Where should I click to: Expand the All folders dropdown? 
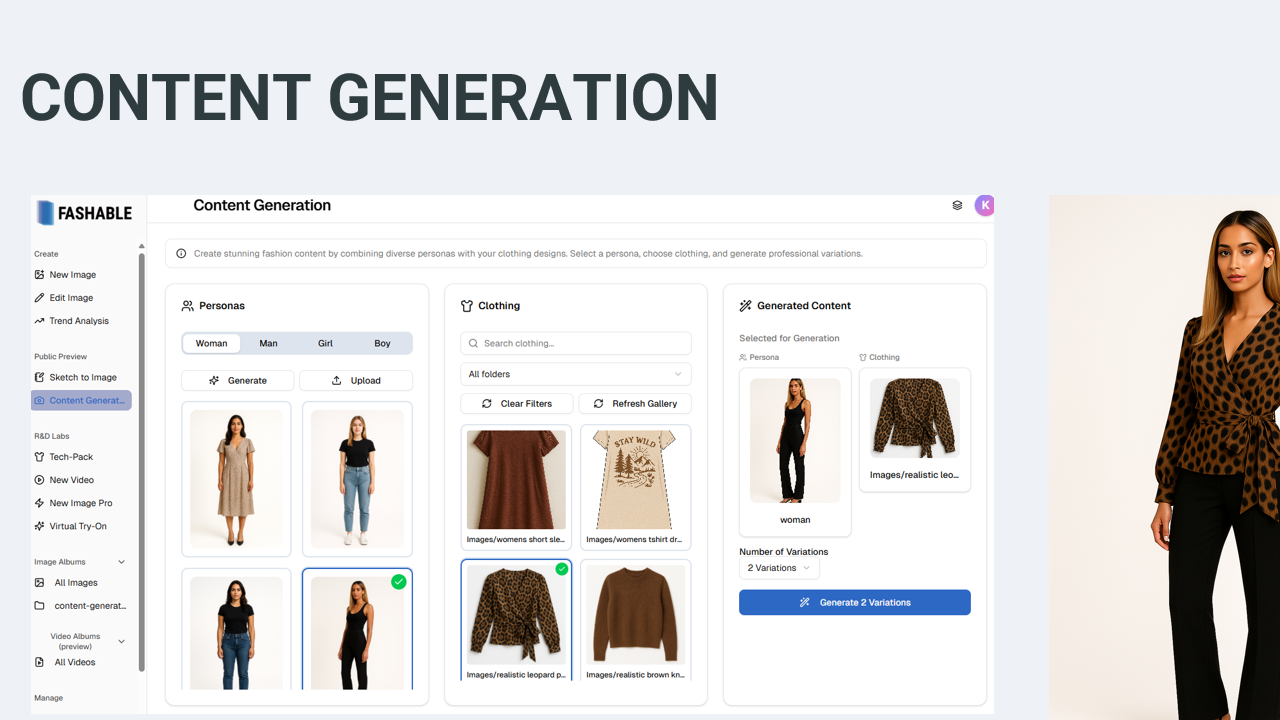(x=576, y=374)
